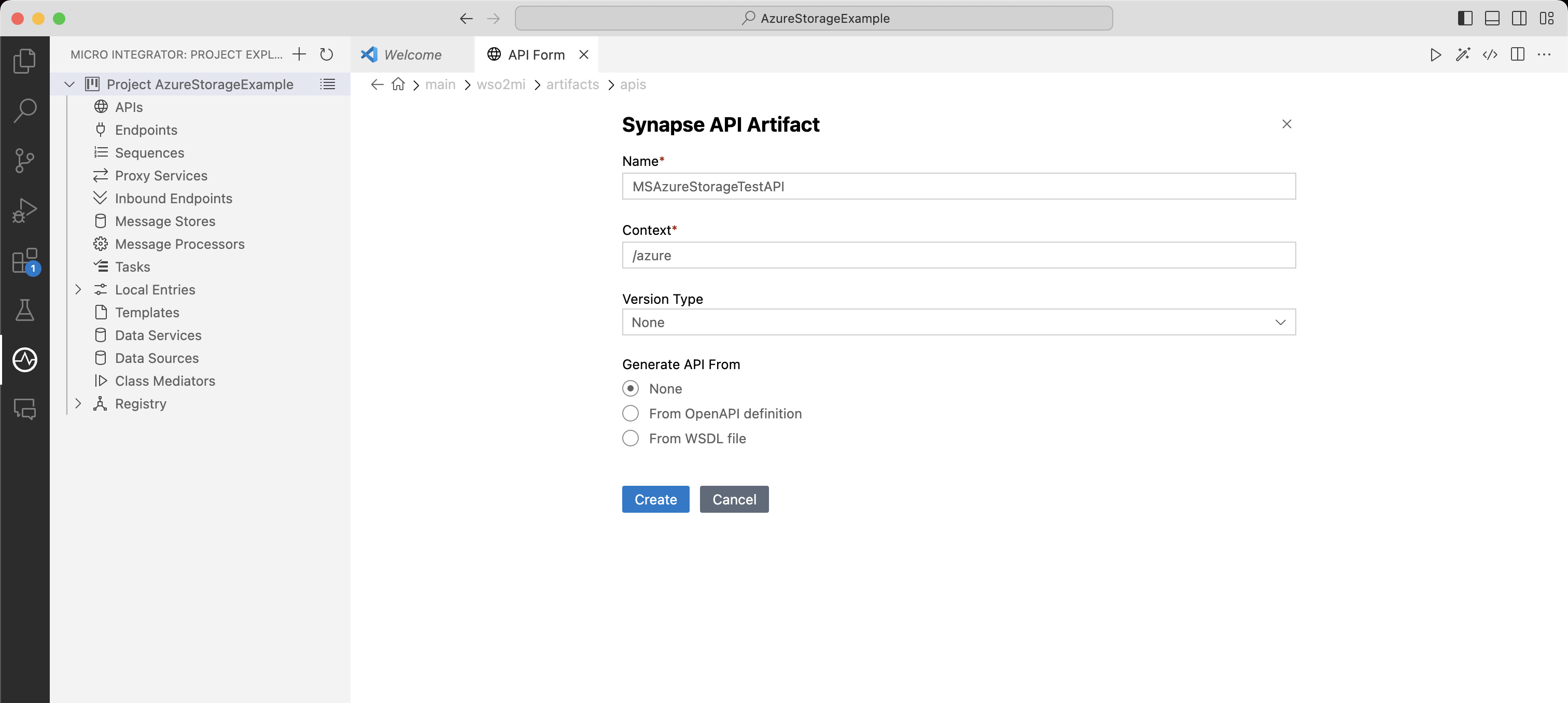Viewport: 1568px width, 703px height.
Task: Toggle the primary side bar
Action: [x=1465, y=18]
